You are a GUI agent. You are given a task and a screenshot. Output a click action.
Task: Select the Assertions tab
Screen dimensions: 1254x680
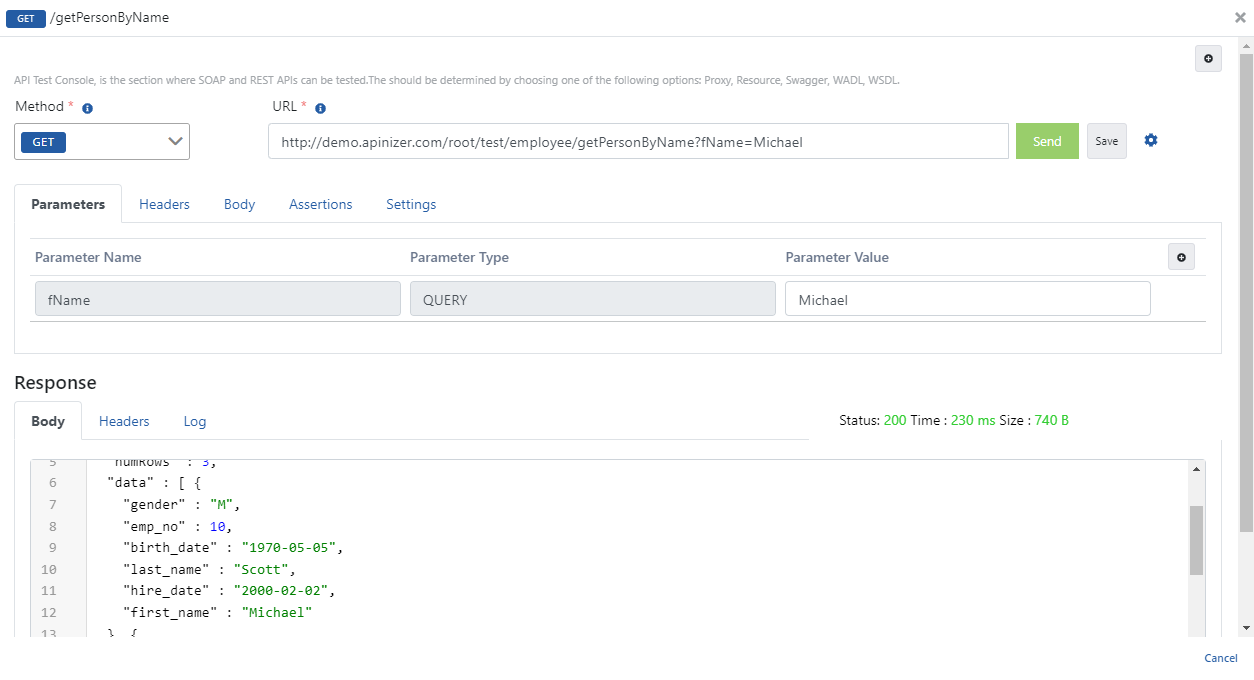(320, 204)
